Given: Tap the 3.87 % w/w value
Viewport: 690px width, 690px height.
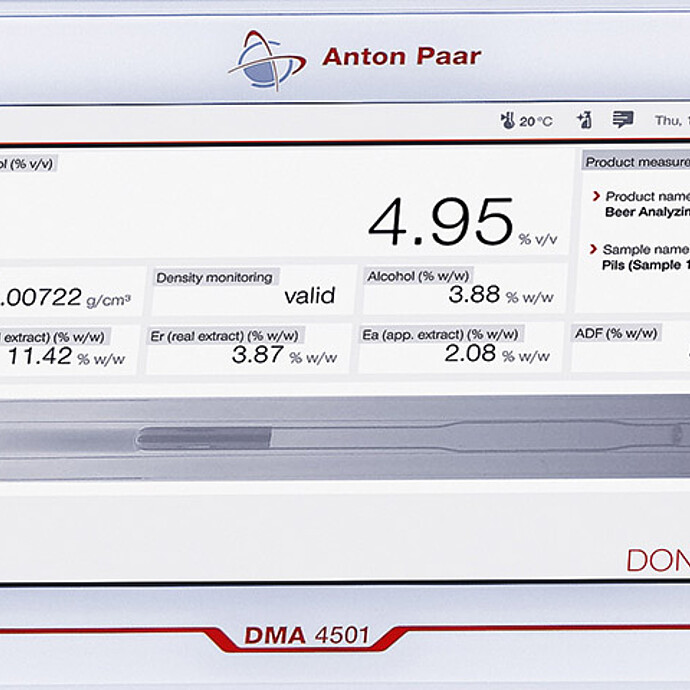Looking at the screenshot, I should (284, 355).
